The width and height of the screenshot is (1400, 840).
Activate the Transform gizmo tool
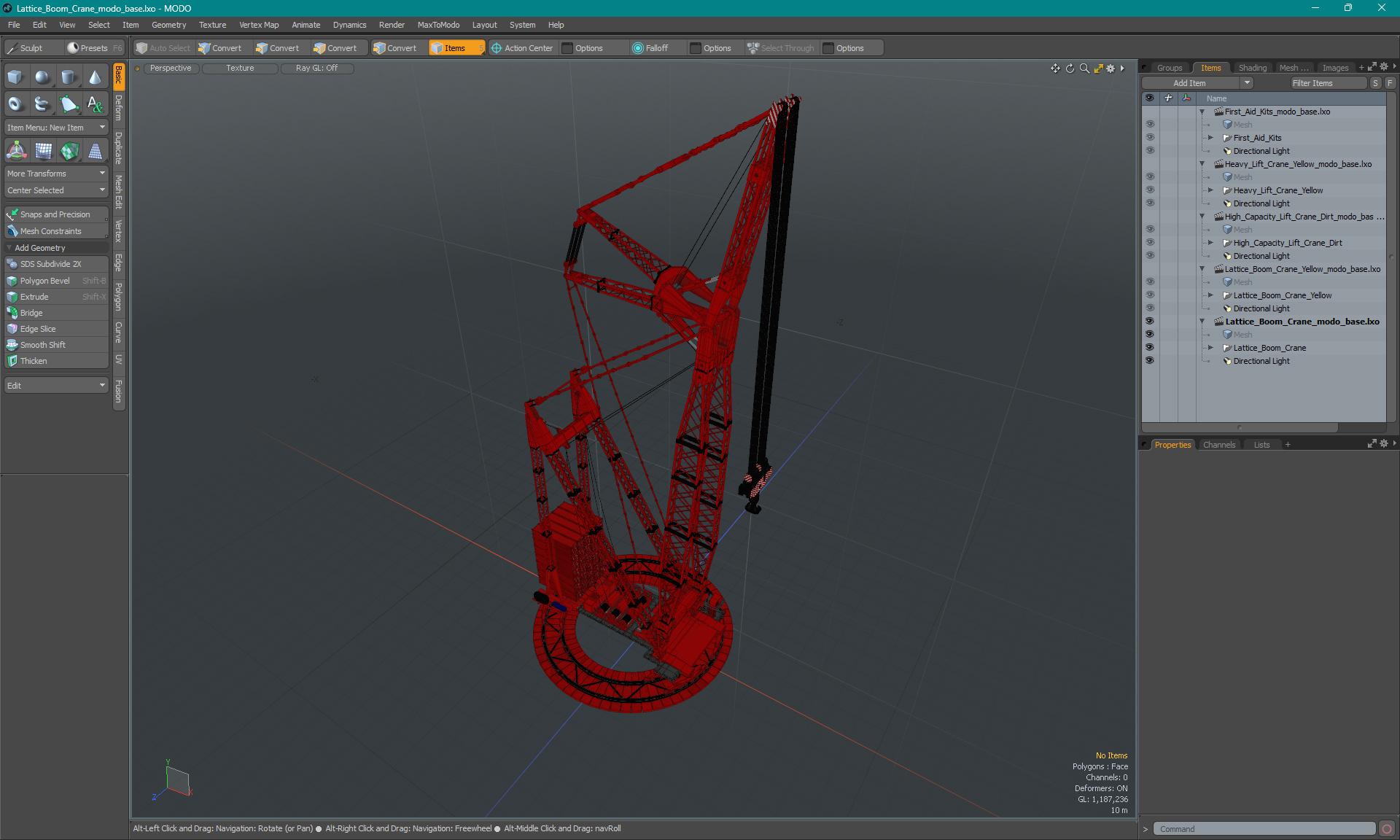[x=15, y=151]
